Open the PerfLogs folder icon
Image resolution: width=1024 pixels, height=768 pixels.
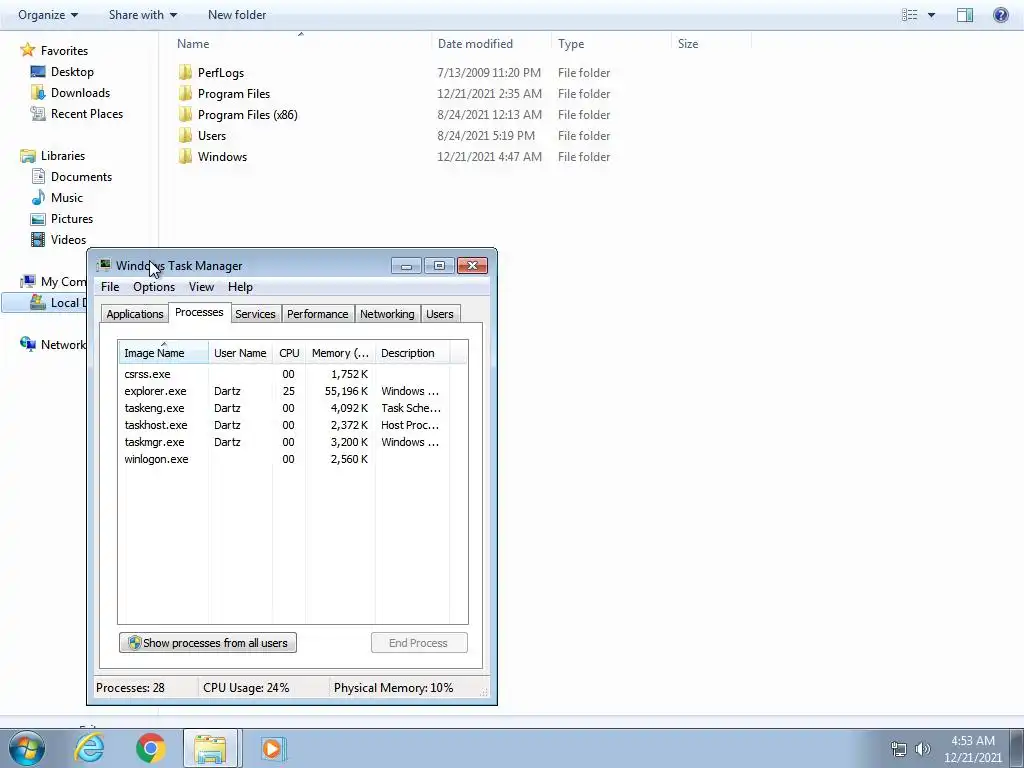click(x=185, y=72)
